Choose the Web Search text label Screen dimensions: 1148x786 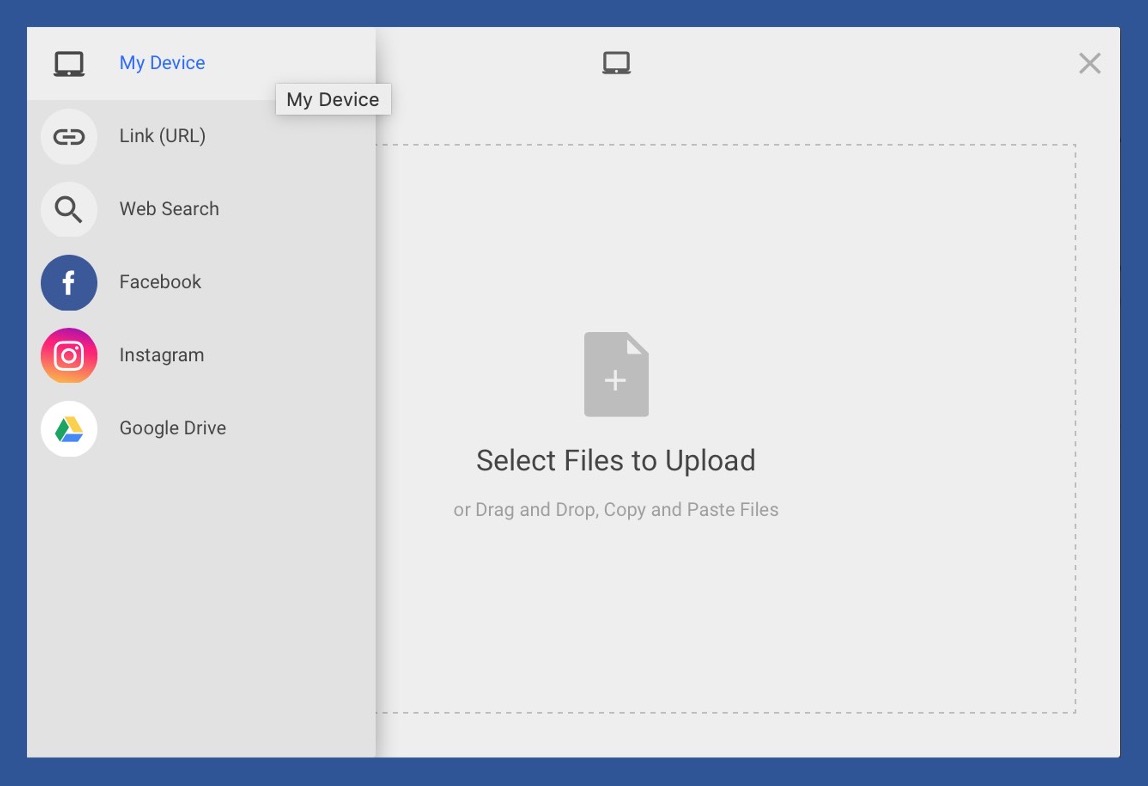[169, 209]
